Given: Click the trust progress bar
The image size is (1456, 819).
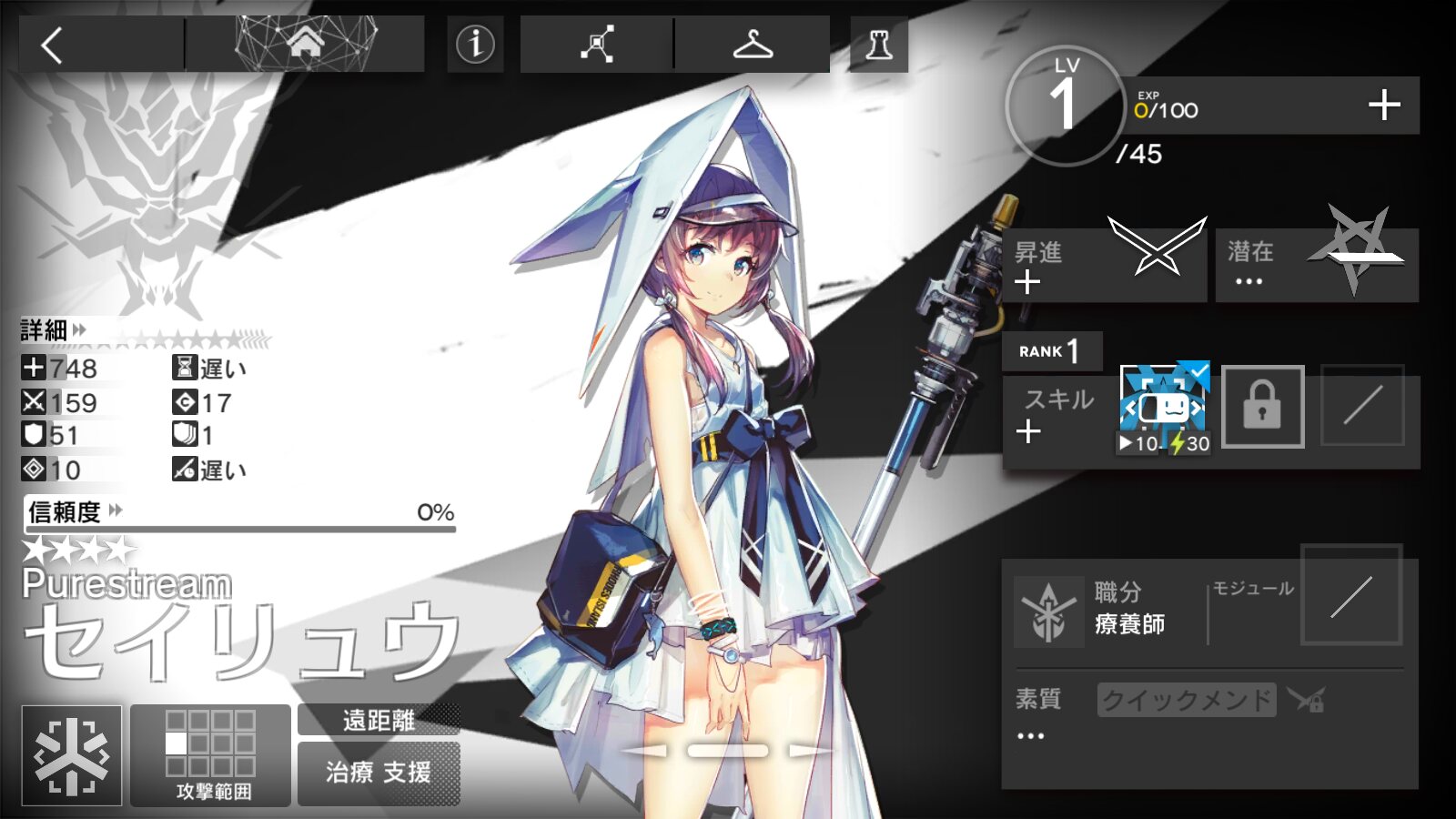Looking at the screenshot, I should (x=241, y=529).
